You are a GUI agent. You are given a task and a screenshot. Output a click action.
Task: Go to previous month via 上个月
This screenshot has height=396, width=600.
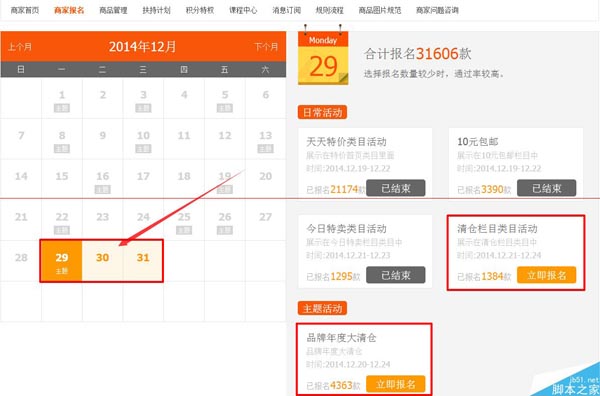pos(20,47)
